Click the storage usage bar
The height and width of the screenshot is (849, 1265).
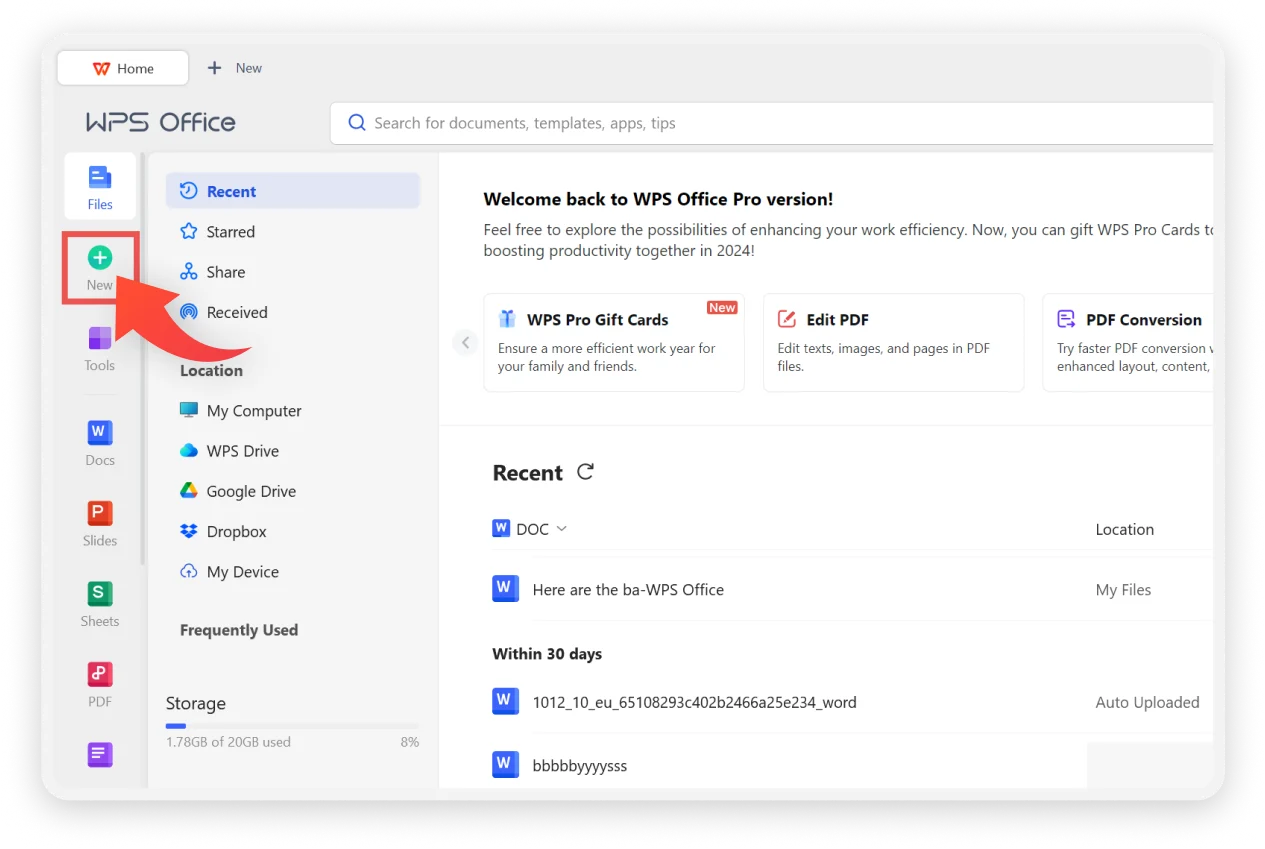point(292,726)
